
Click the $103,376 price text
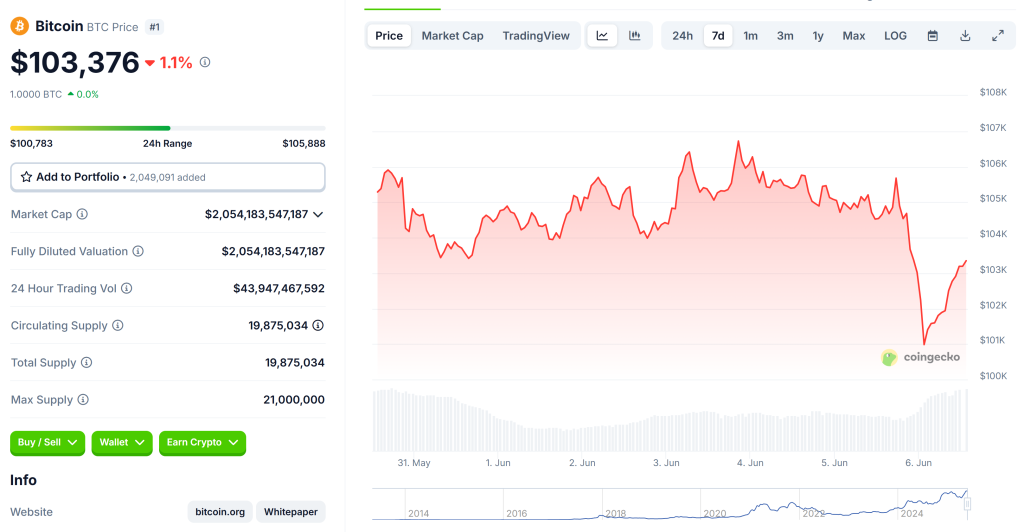coord(75,63)
